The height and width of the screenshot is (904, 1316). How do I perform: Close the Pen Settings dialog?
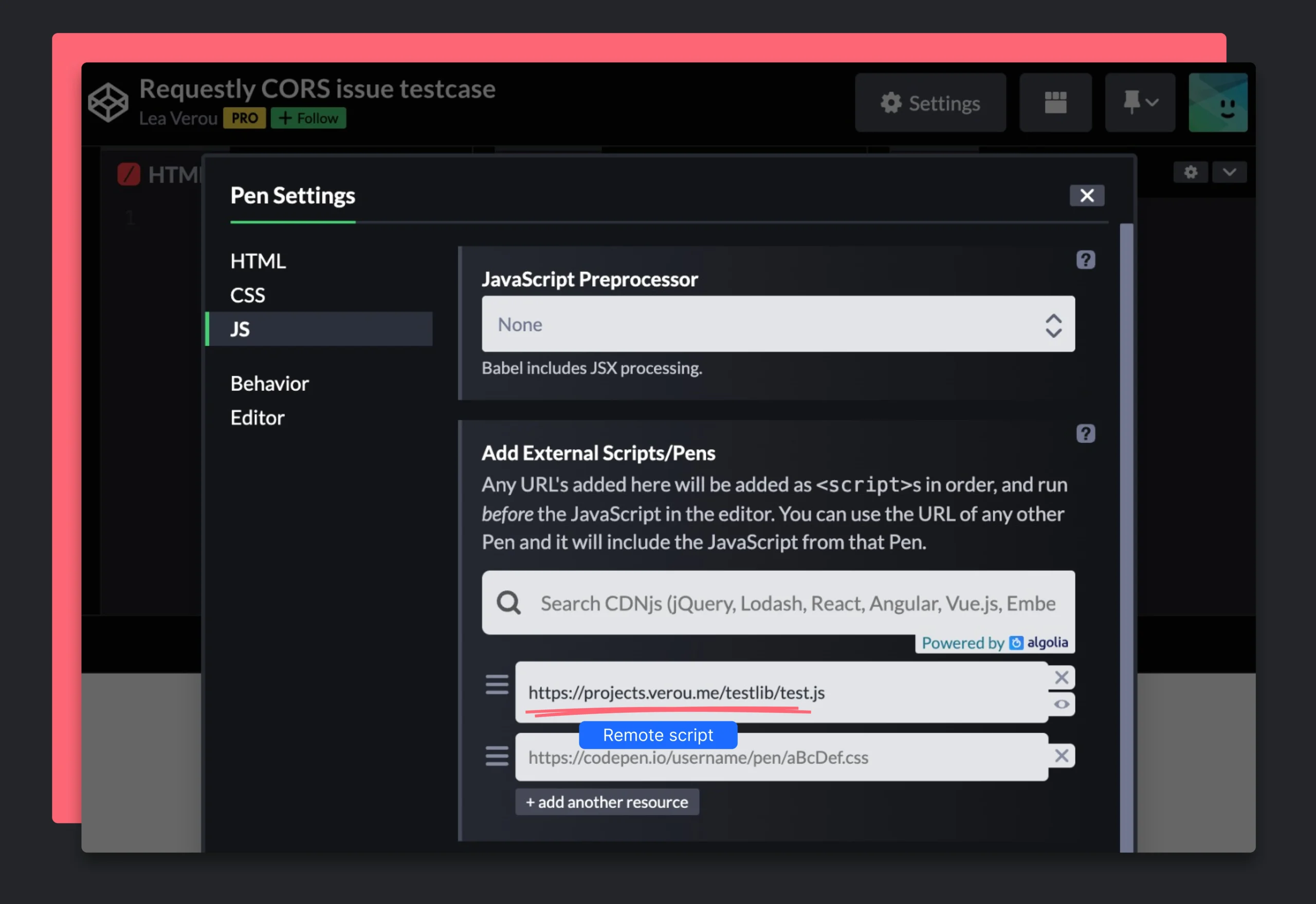click(x=1087, y=195)
